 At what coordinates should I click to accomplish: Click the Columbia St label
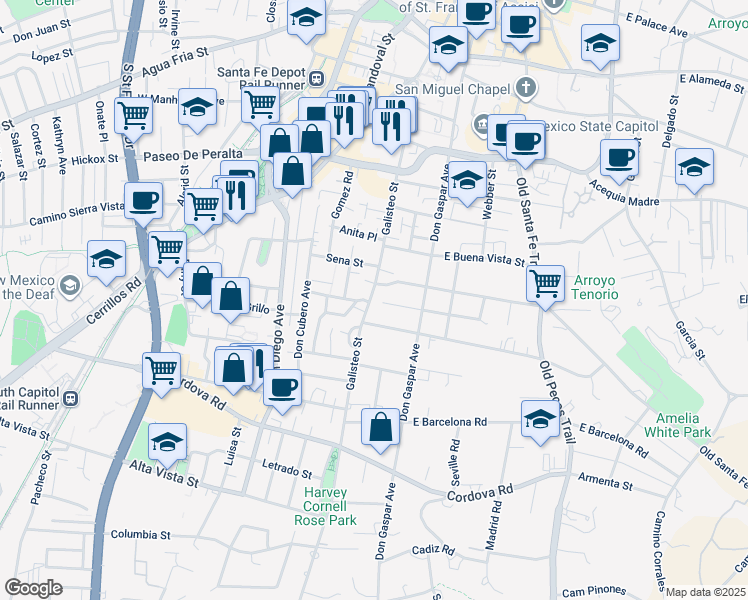[140, 534]
